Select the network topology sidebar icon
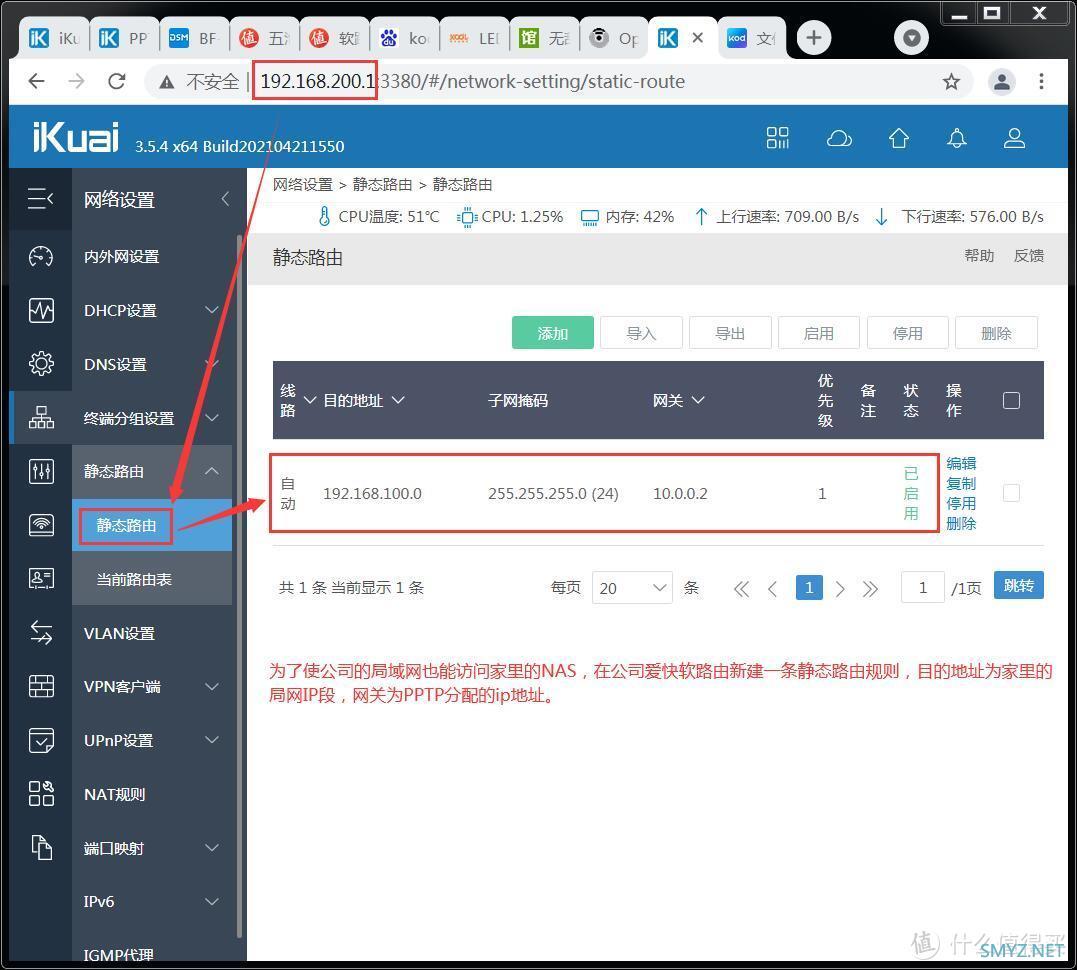 [41, 417]
